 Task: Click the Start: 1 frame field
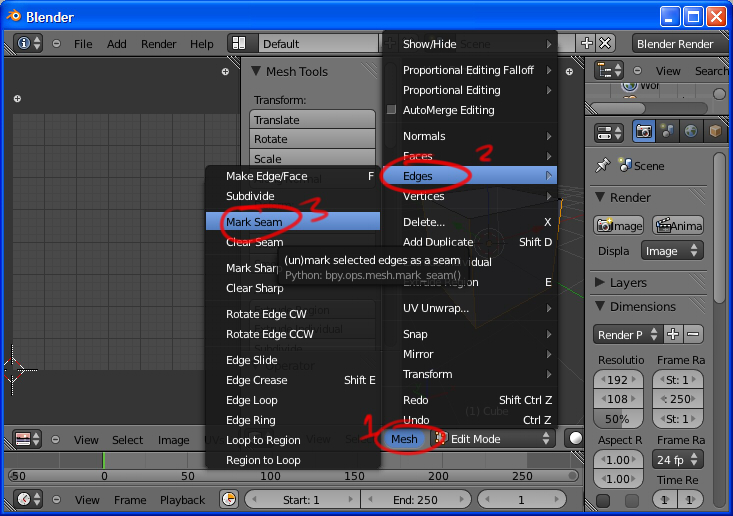(x=302, y=499)
